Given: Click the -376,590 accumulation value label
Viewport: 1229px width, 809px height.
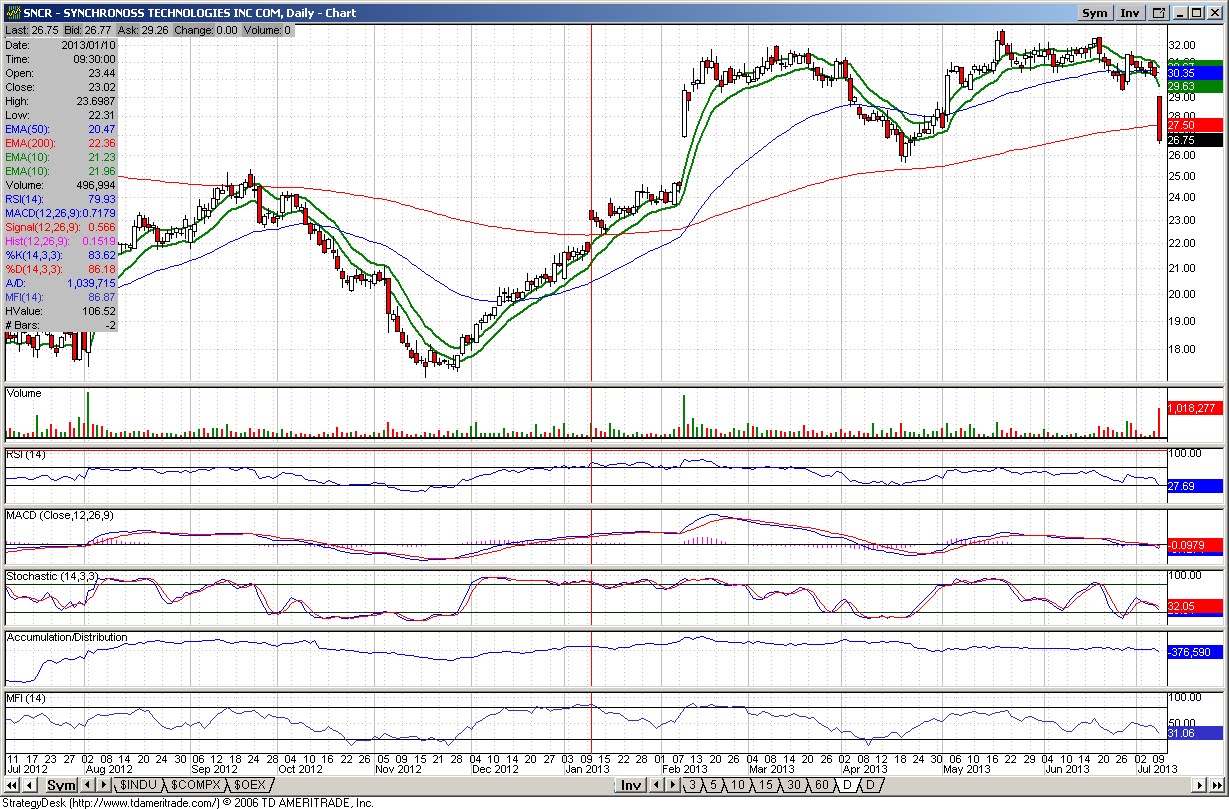Looking at the screenshot, I should (x=1195, y=651).
